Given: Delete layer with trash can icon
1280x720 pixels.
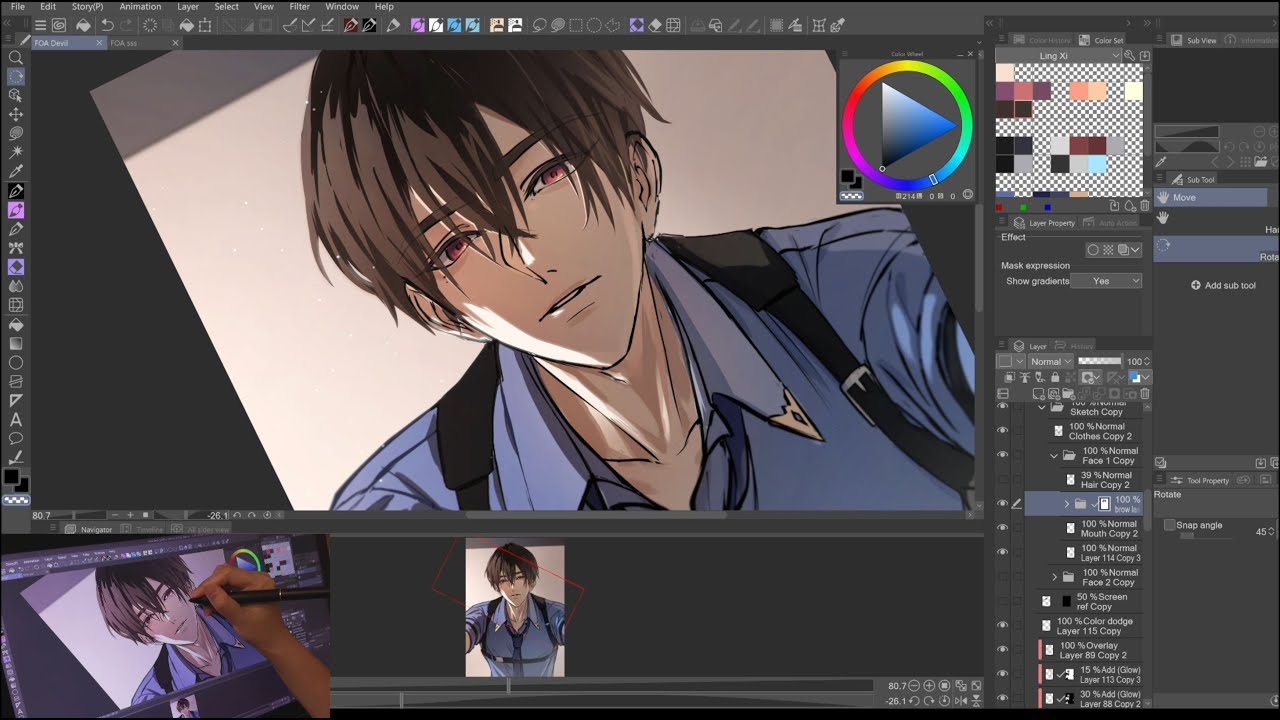Looking at the screenshot, I should coord(1145,393).
